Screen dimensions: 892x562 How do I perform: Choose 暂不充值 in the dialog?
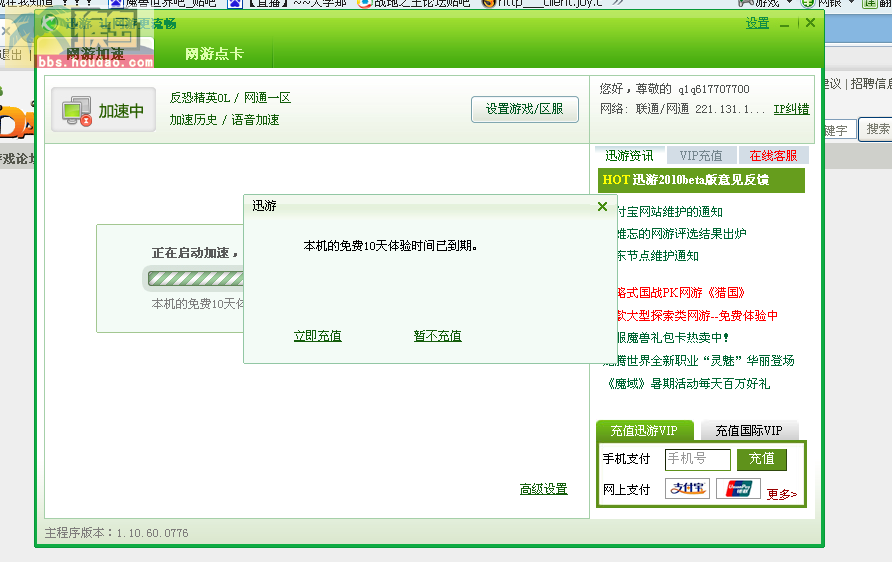click(437, 336)
